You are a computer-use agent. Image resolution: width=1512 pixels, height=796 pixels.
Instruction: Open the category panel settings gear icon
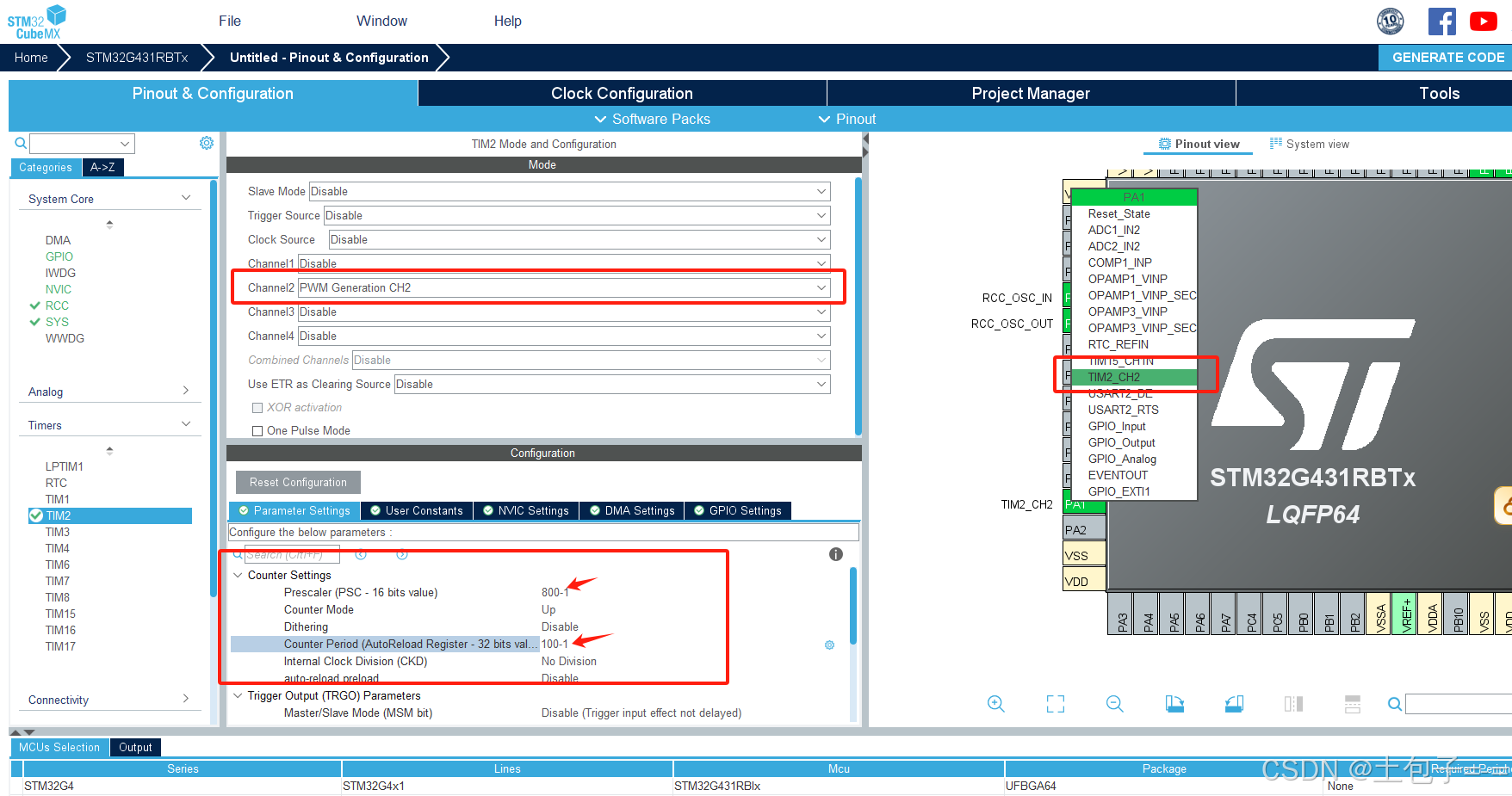click(207, 143)
